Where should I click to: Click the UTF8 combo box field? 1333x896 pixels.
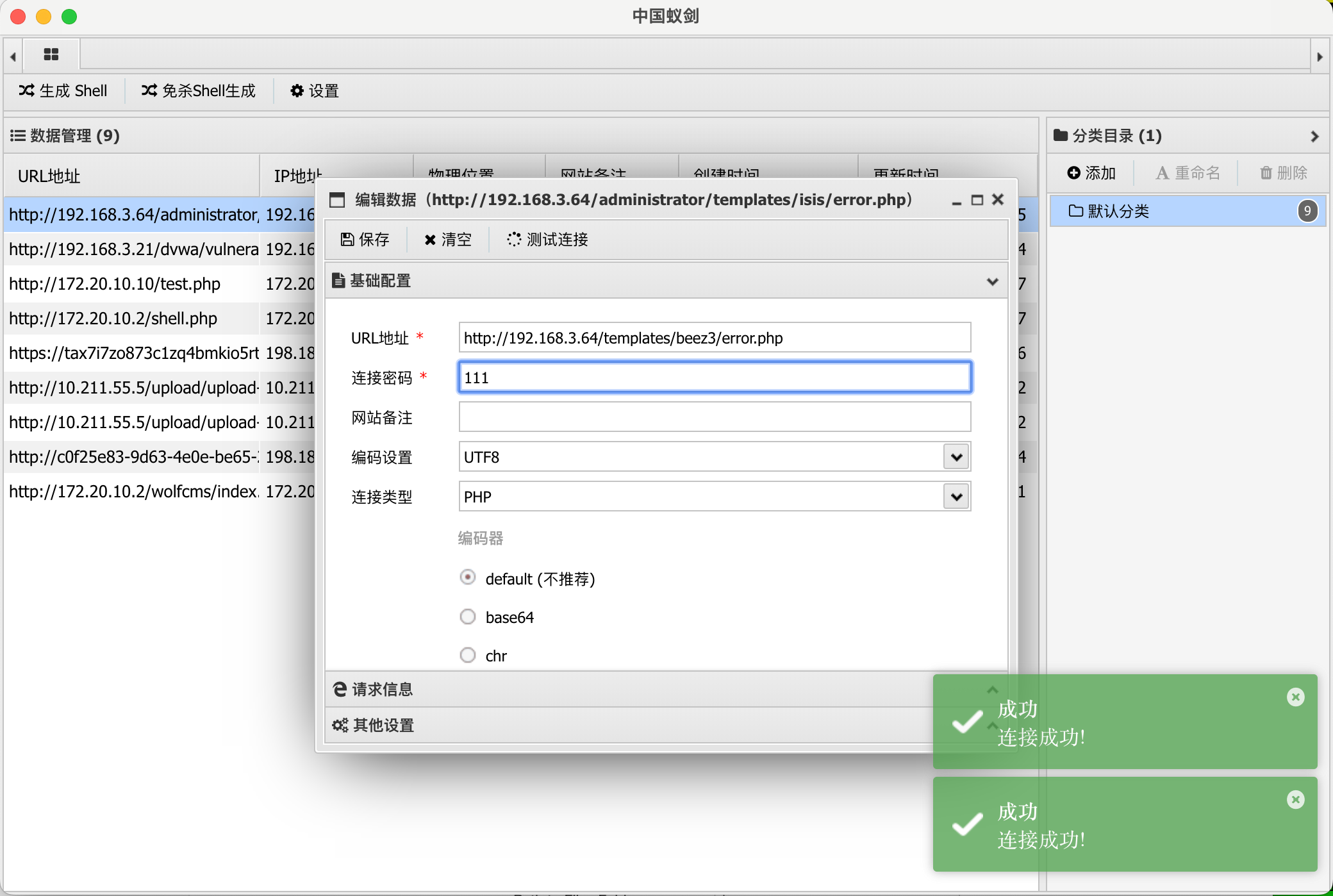pos(715,457)
